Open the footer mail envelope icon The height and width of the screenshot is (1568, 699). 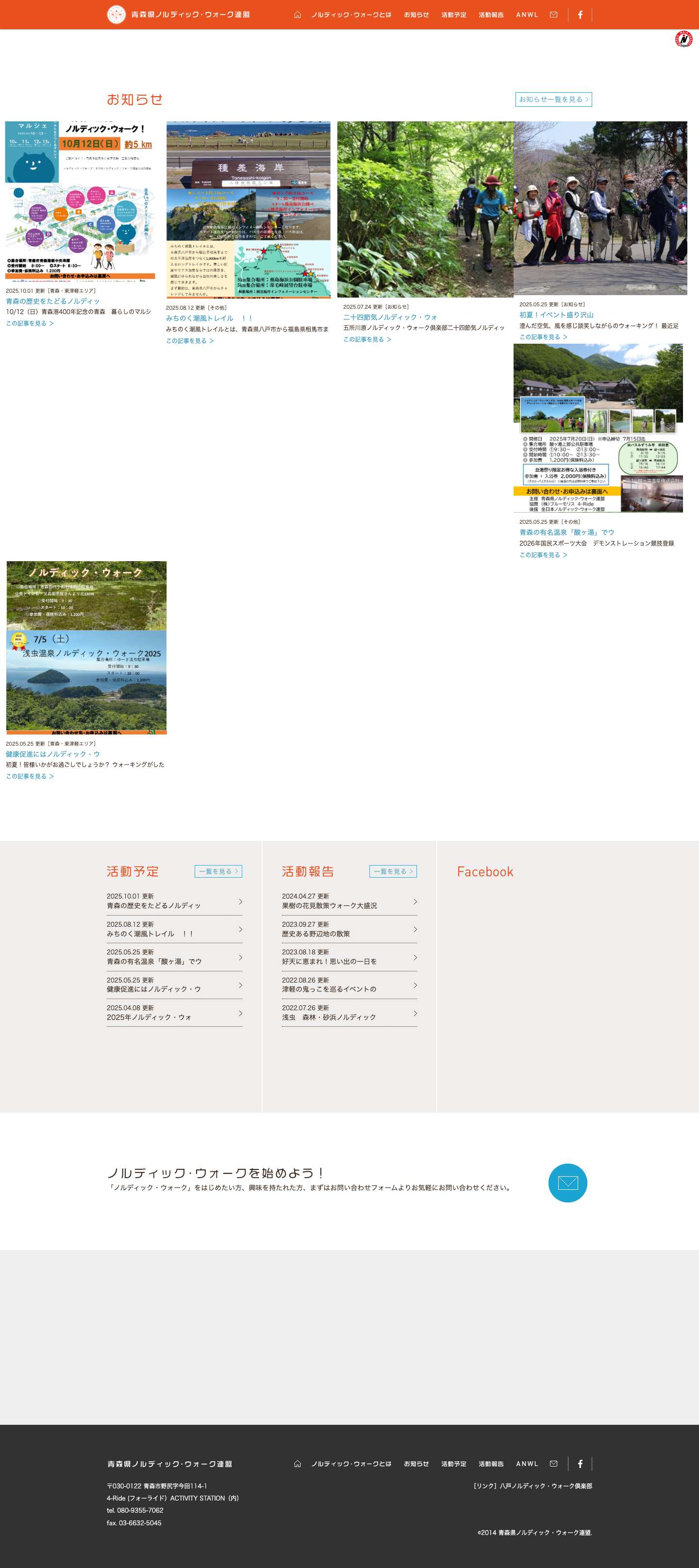click(553, 1463)
